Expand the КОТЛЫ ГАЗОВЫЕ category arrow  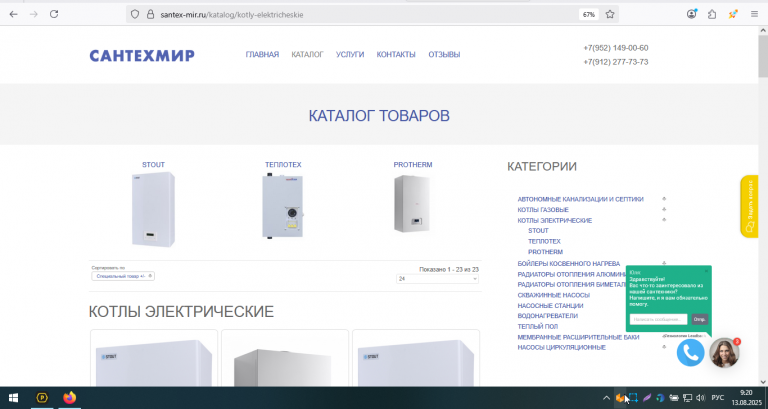click(x=664, y=209)
